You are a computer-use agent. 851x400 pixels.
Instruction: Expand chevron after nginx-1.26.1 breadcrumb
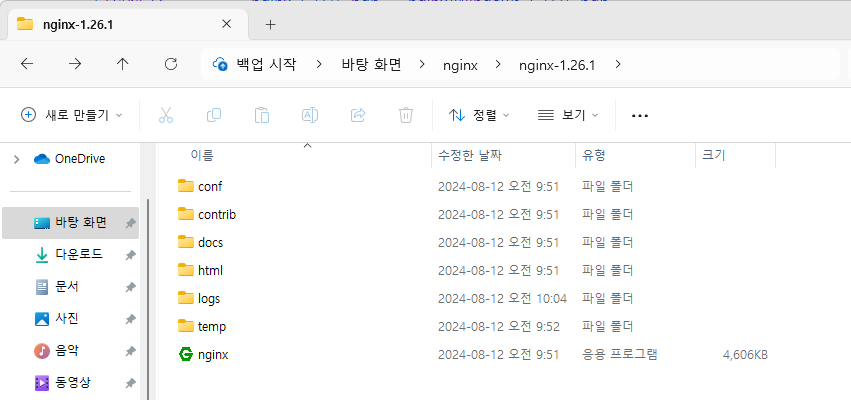[618, 65]
